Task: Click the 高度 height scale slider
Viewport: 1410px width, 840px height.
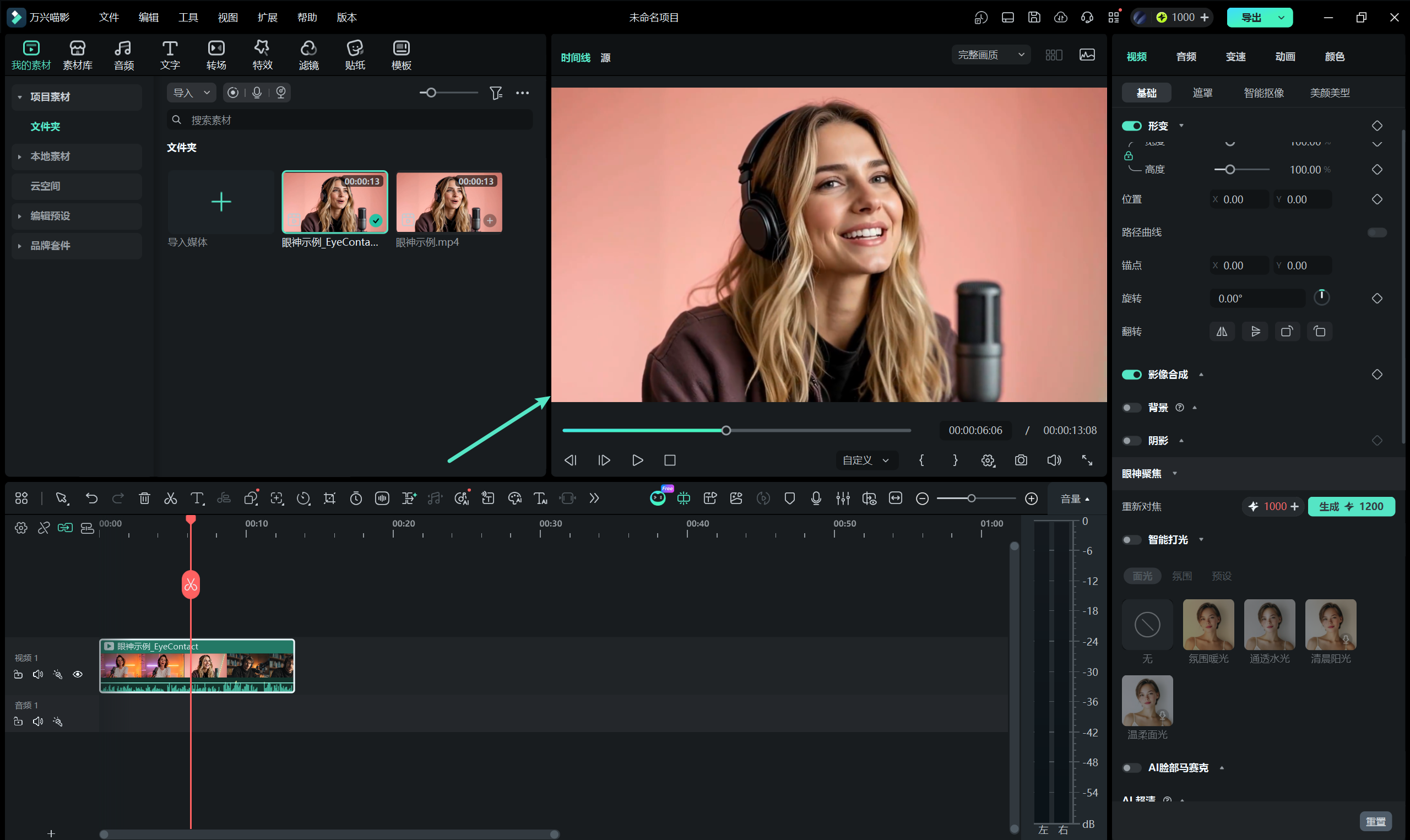Action: click(x=1242, y=170)
